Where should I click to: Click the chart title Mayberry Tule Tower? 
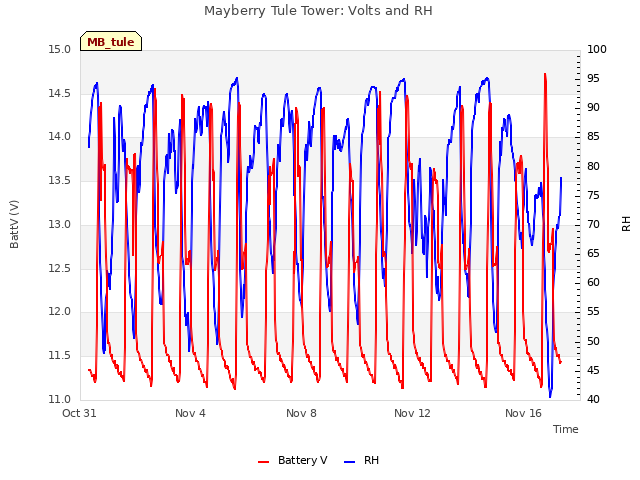(318, 11)
